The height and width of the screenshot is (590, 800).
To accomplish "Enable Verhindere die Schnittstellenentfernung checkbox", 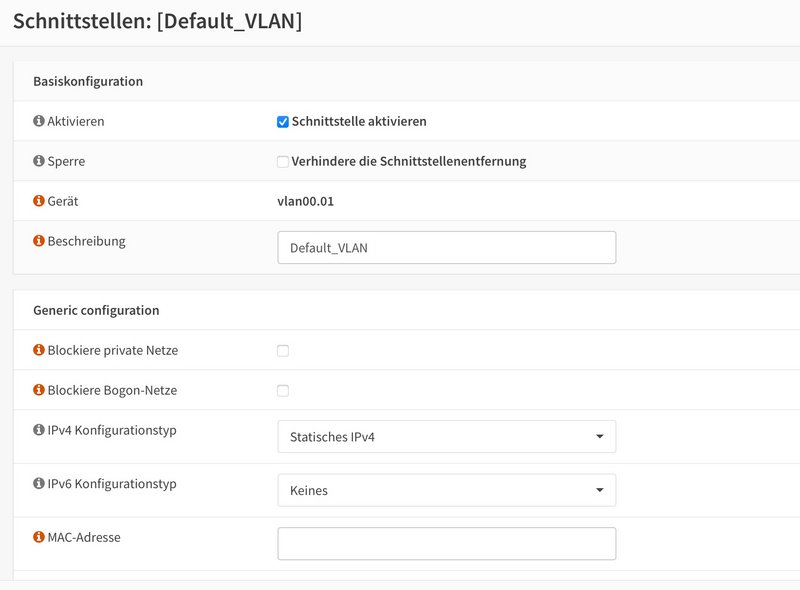I will coord(283,162).
